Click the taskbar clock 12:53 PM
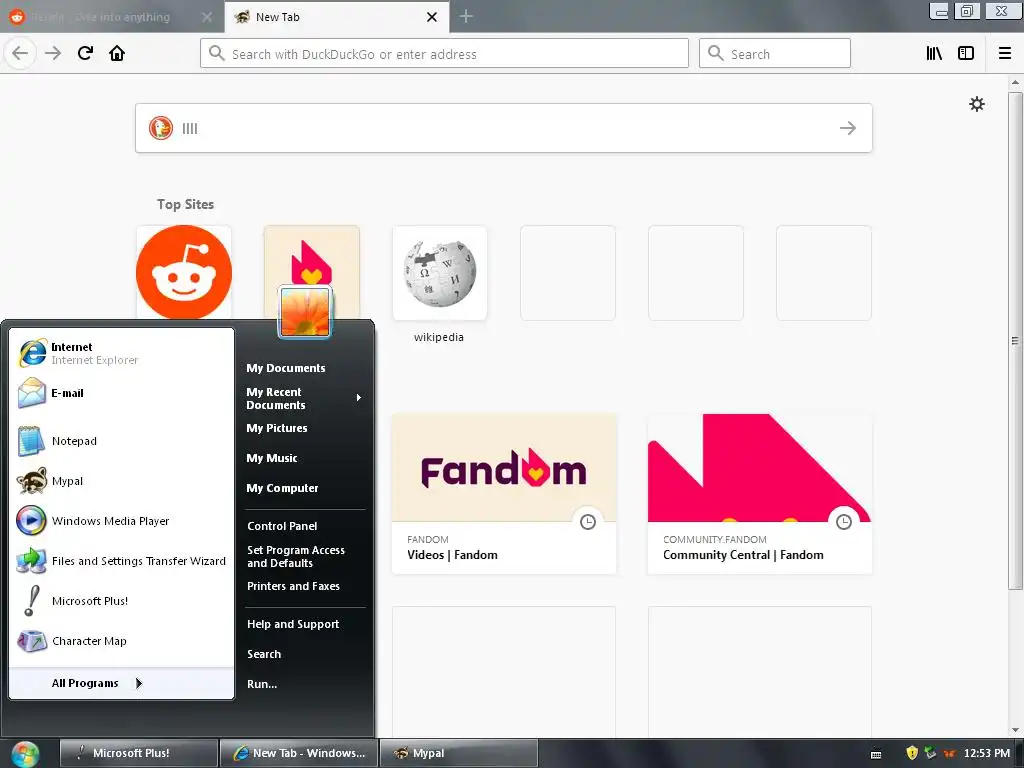1024x768 pixels. tap(987, 753)
